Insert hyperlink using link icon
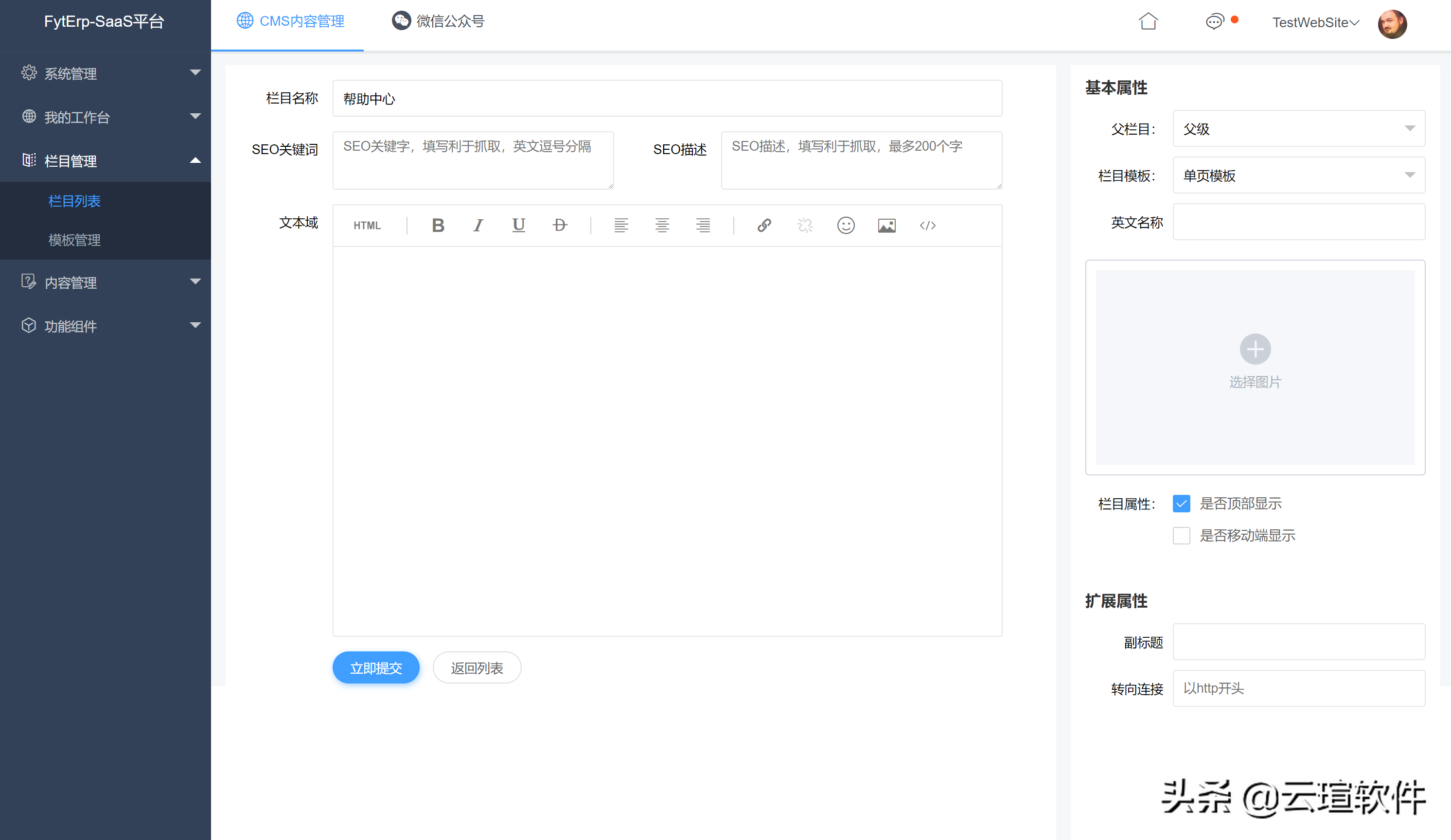 point(764,225)
